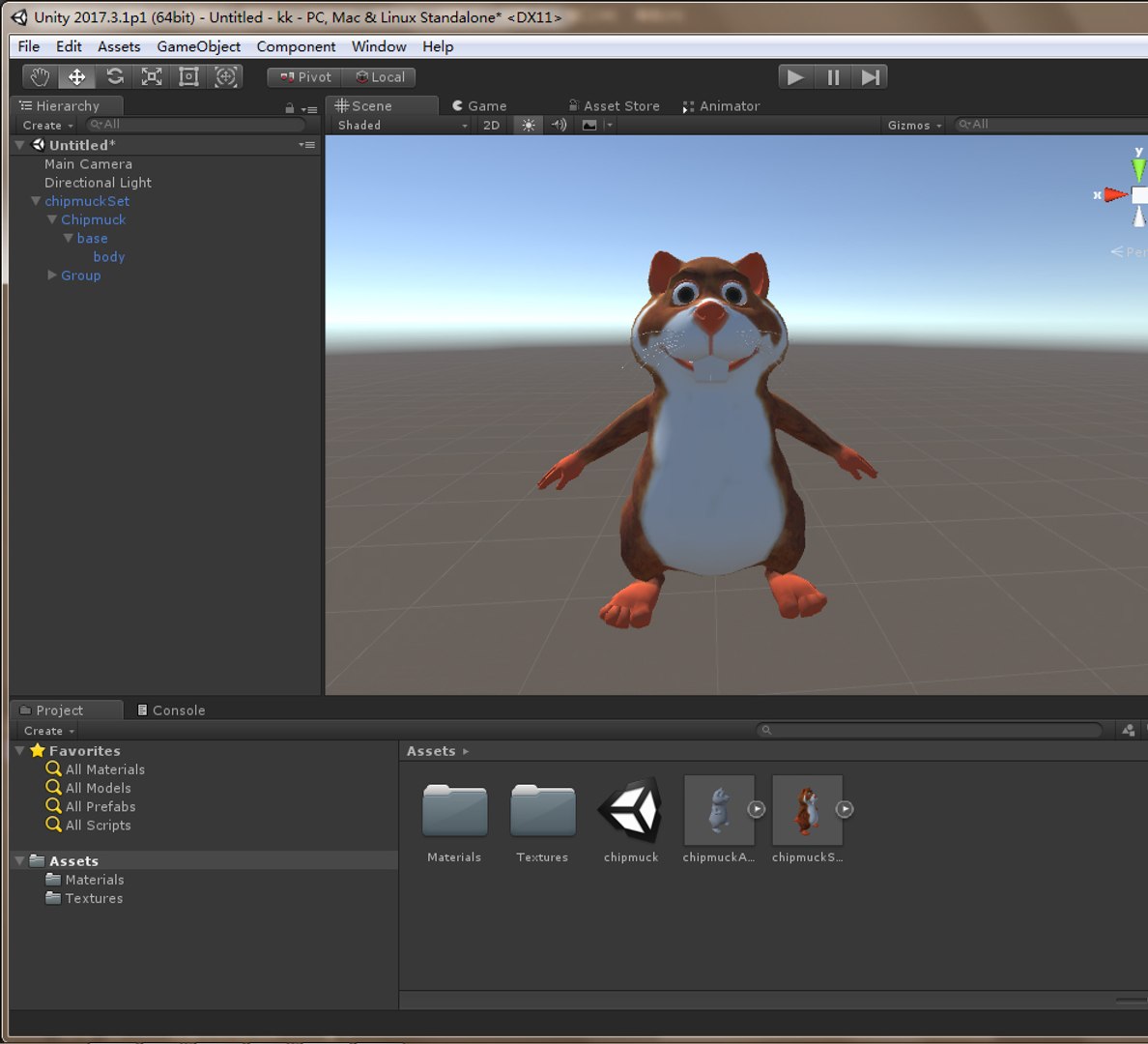Open the Assets menu
The image size is (1148, 1044).
coord(119,46)
